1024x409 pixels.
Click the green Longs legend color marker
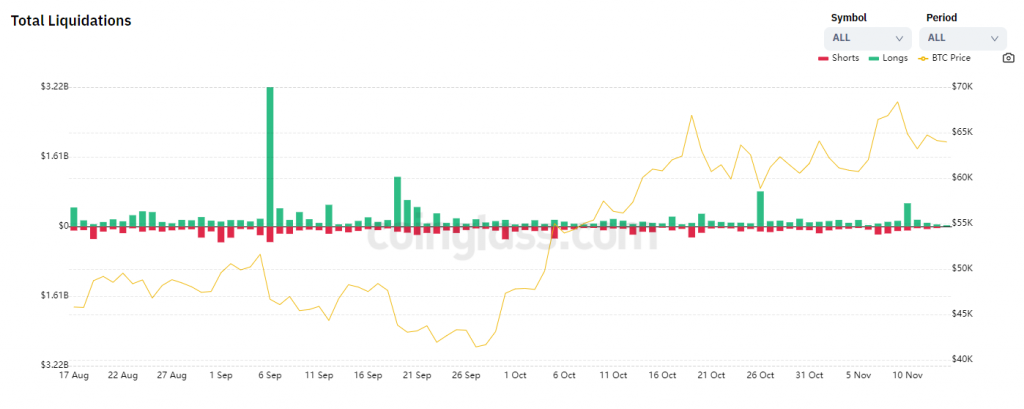tap(873, 59)
